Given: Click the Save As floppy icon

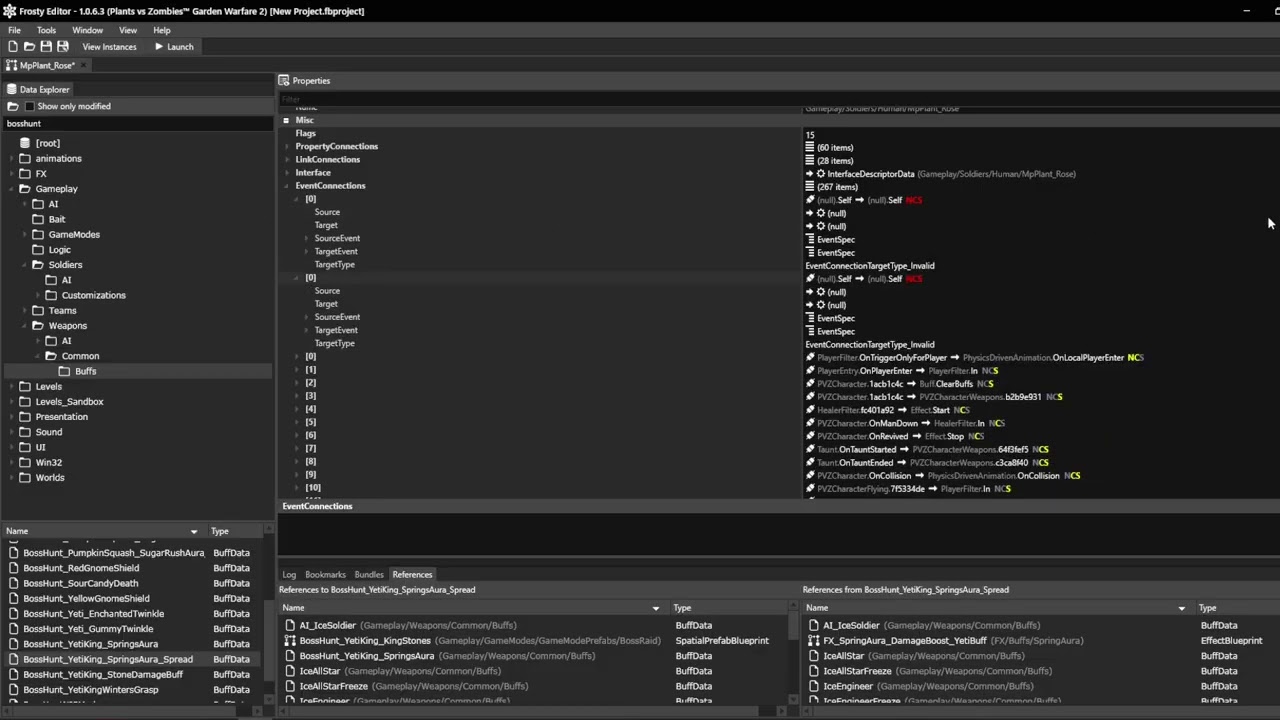Looking at the screenshot, I should click(x=63, y=47).
